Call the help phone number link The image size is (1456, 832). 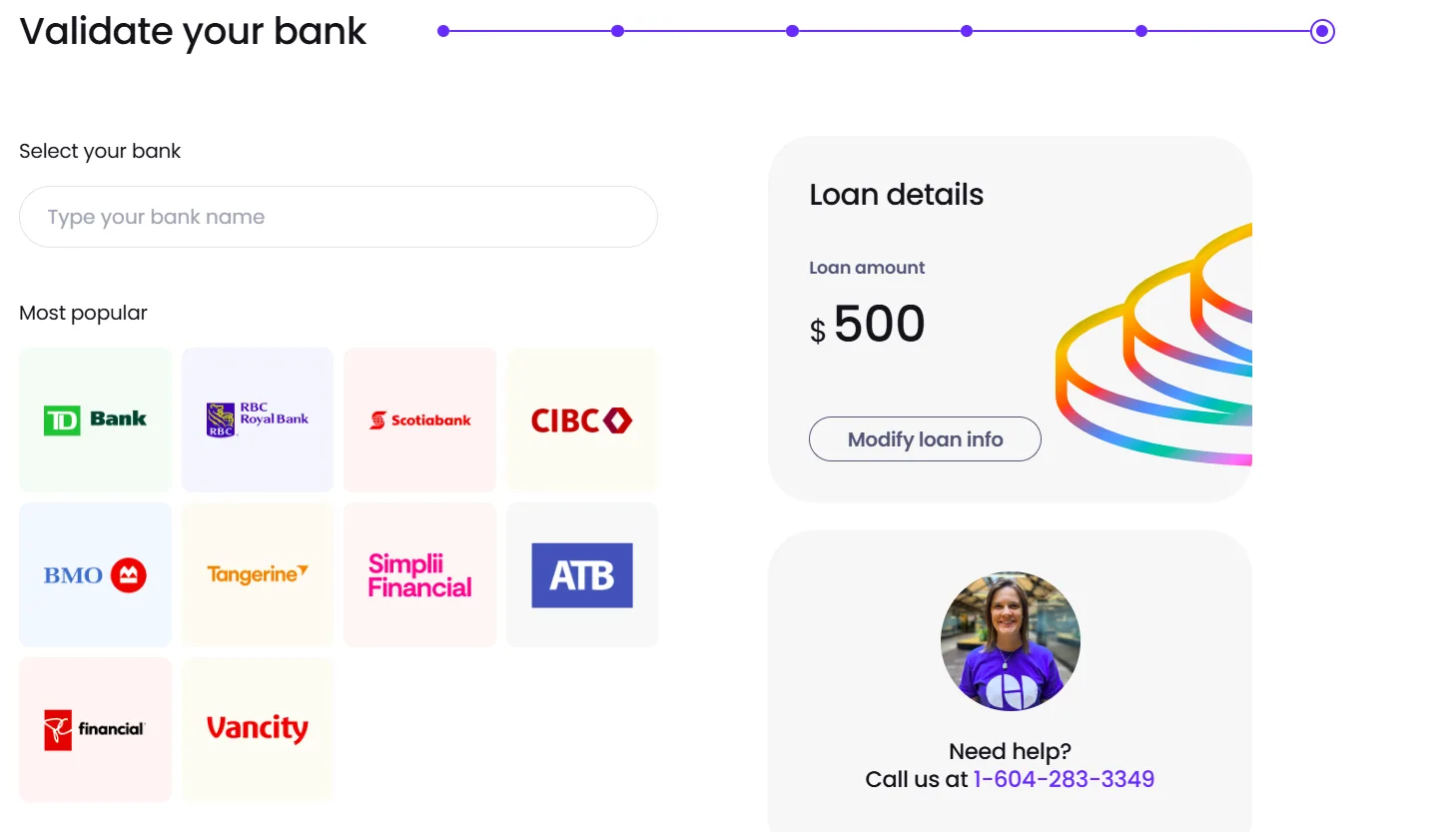1064,778
